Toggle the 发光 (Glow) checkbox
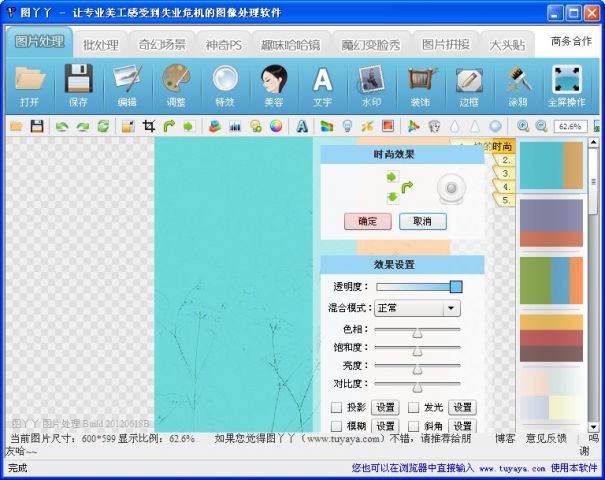The height and width of the screenshot is (480, 605). pos(413,408)
